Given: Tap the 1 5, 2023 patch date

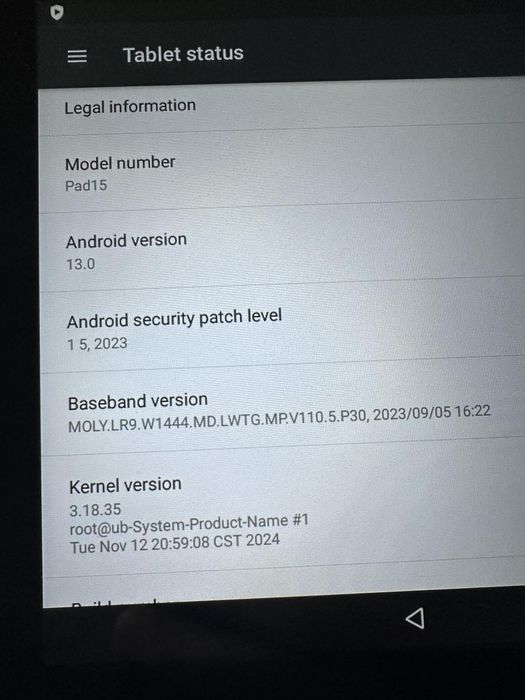Looking at the screenshot, I should click(97, 344).
